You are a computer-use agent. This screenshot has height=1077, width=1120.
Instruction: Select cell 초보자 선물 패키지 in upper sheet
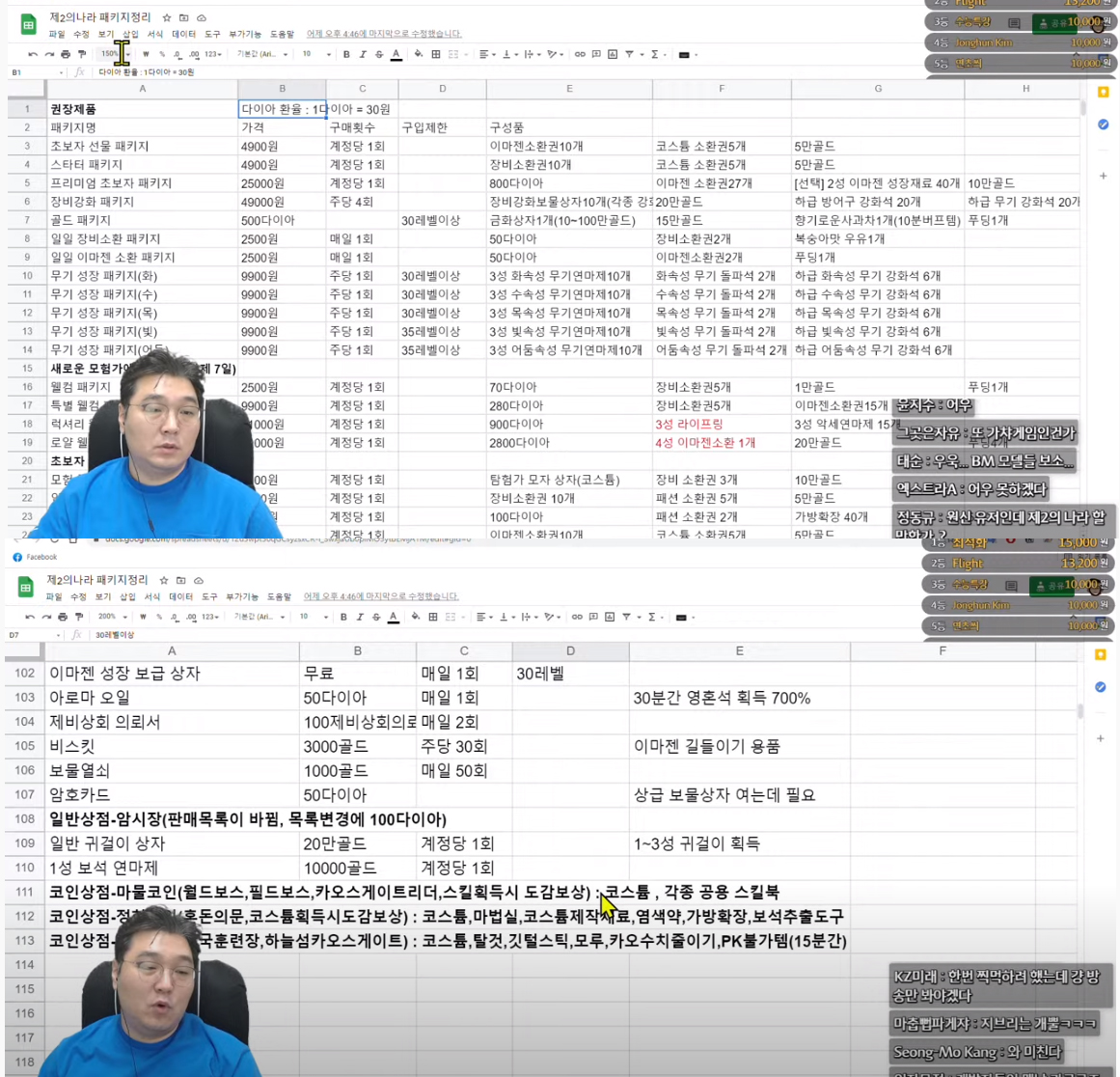click(x=142, y=147)
